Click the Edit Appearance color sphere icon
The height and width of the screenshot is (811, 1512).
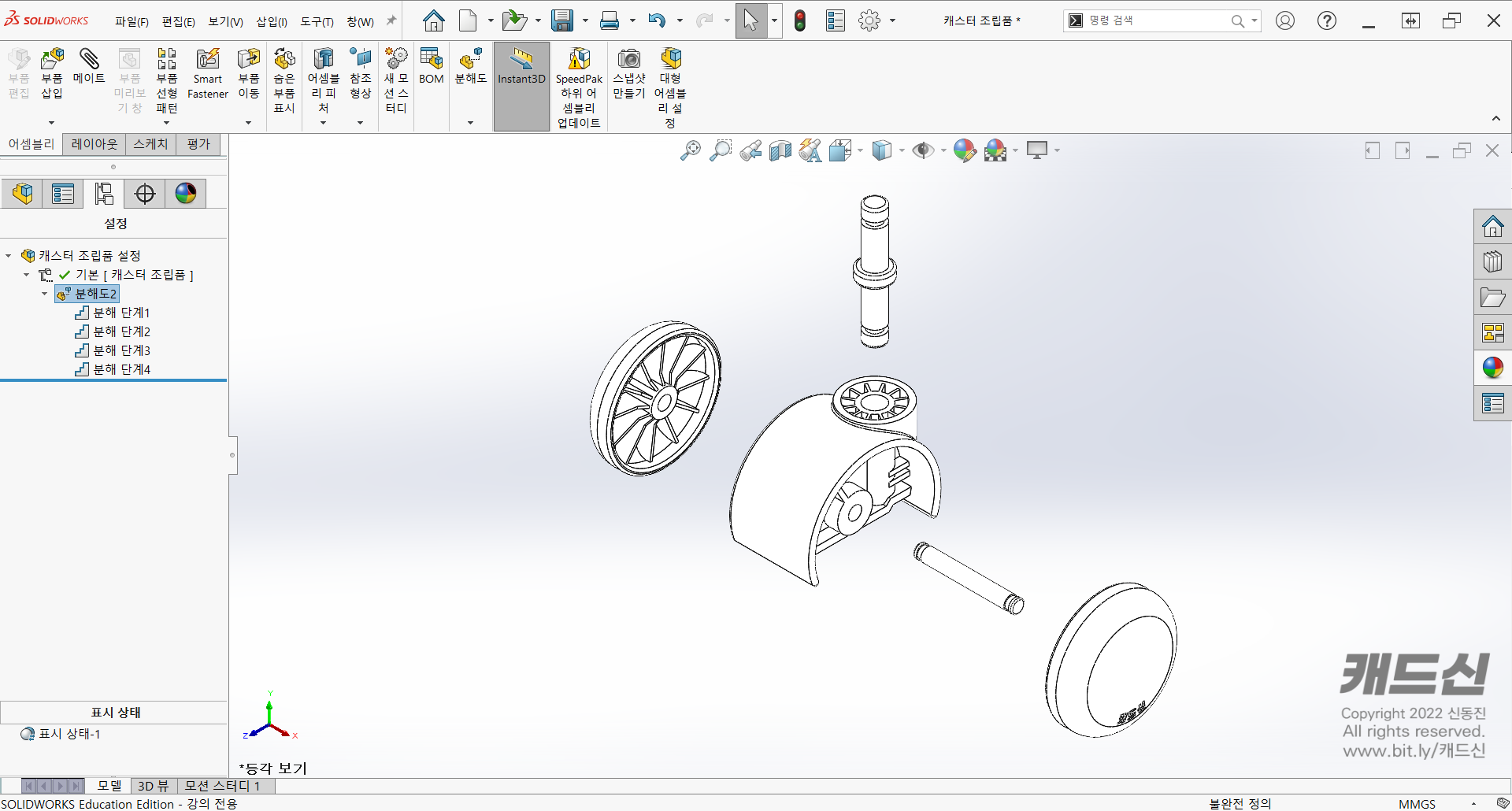[x=965, y=150]
